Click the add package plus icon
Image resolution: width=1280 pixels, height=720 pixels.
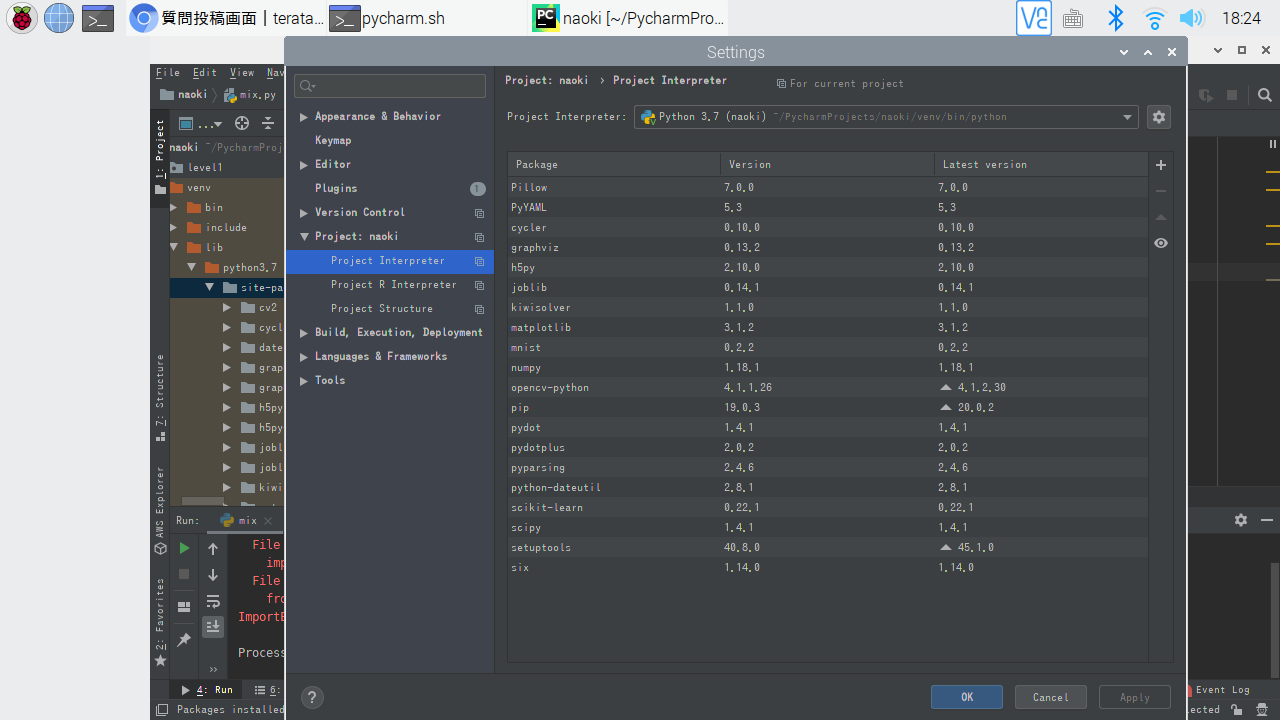[x=1160, y=165]
